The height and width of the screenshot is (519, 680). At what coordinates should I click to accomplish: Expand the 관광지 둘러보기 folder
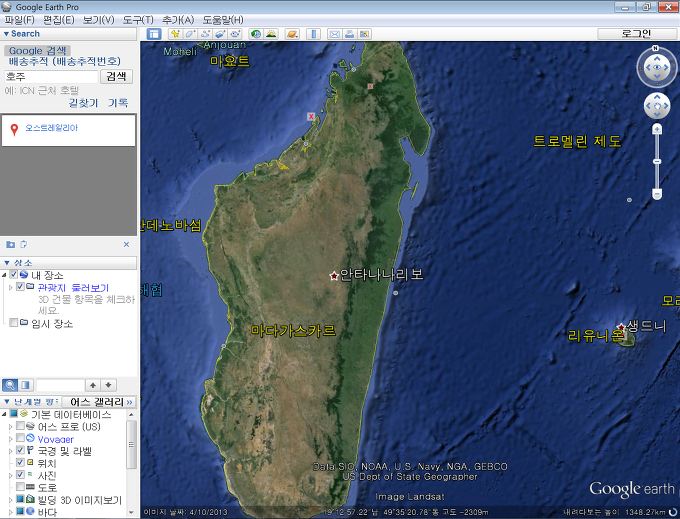coord(10,287)
